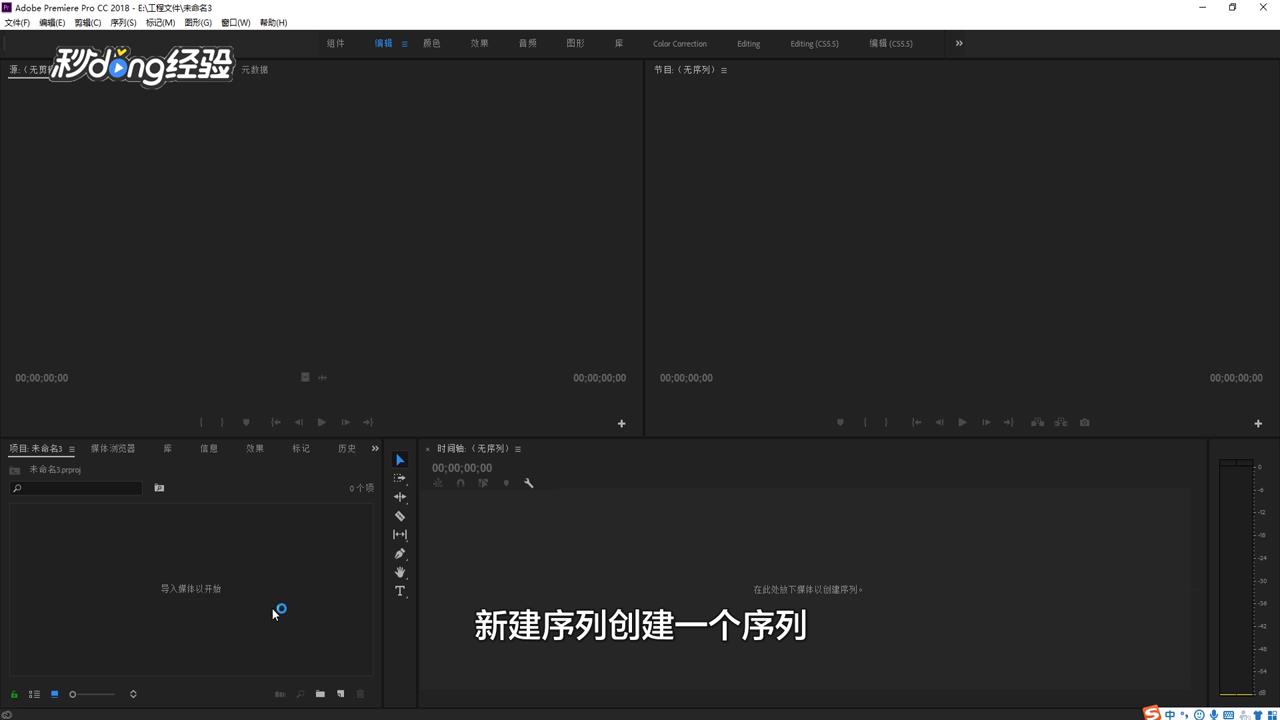Image resolution: width=1280 pixels, height=720 pixels.
Task: Add marker in Program monitor
Action: click(x=840, y=422)
